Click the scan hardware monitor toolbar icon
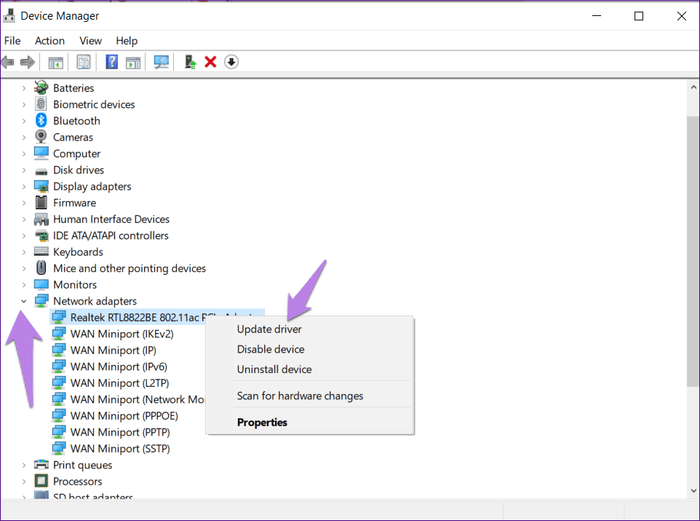 point(161,62)
